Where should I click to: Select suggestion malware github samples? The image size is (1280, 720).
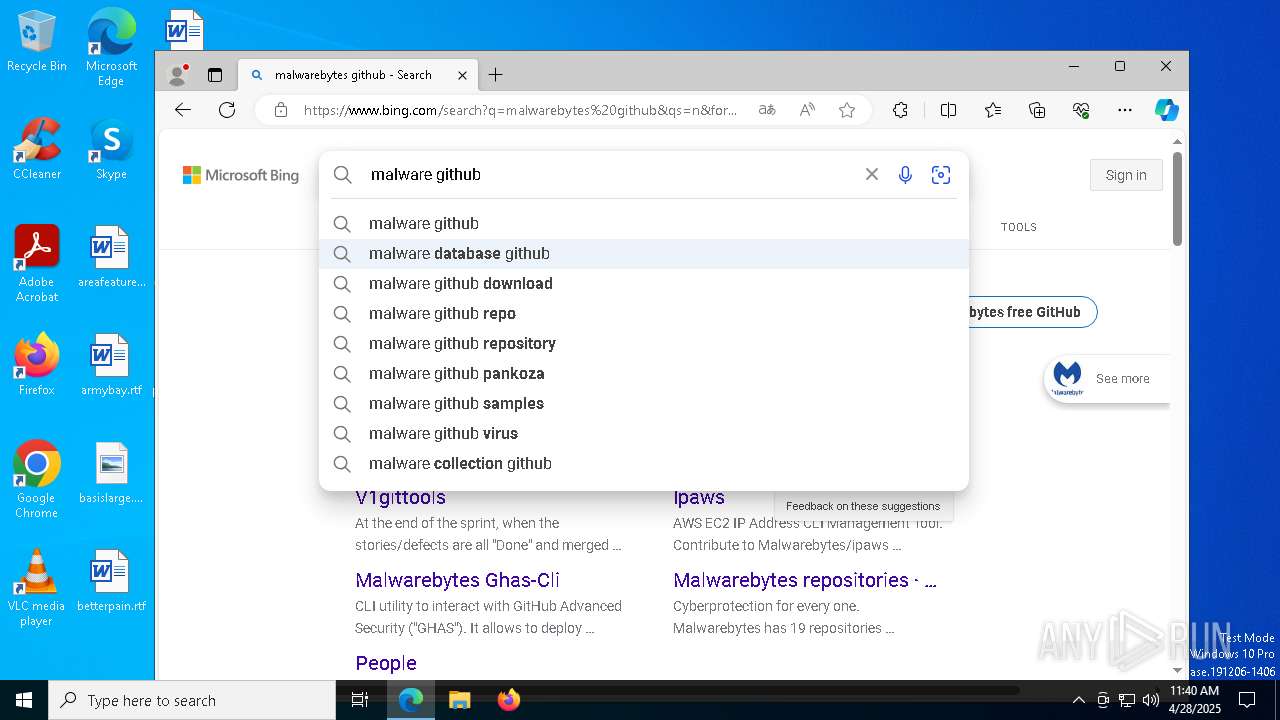[x=644, y=403]
